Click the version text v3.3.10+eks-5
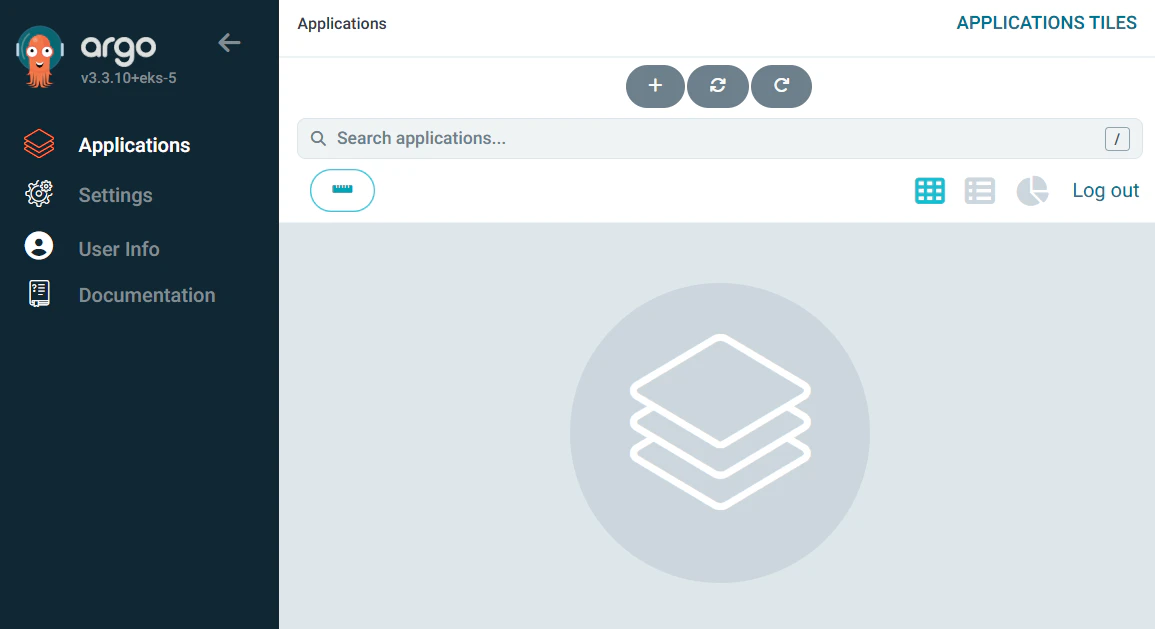 click(129, 78)
